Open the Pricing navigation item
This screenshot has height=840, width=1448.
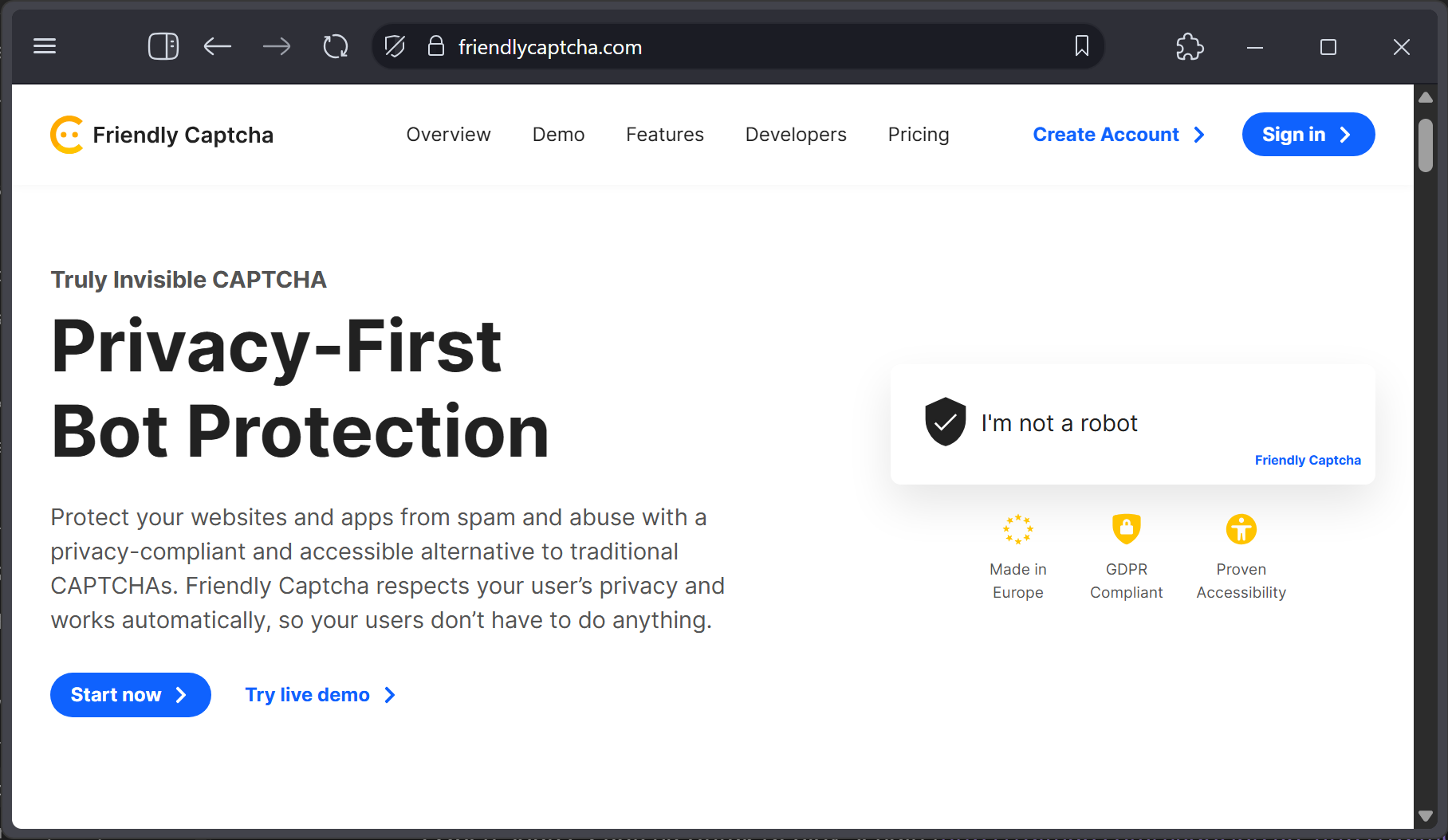pos(919,135)
